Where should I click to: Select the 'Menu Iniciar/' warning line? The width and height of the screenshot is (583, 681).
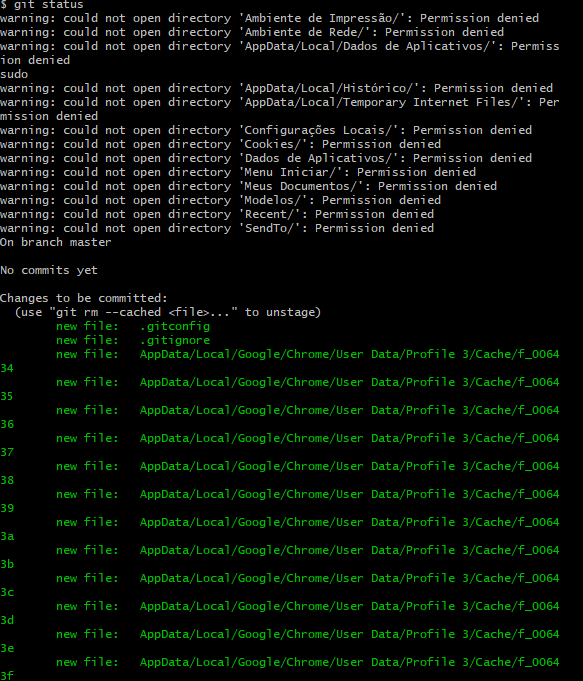pos(238,172)
